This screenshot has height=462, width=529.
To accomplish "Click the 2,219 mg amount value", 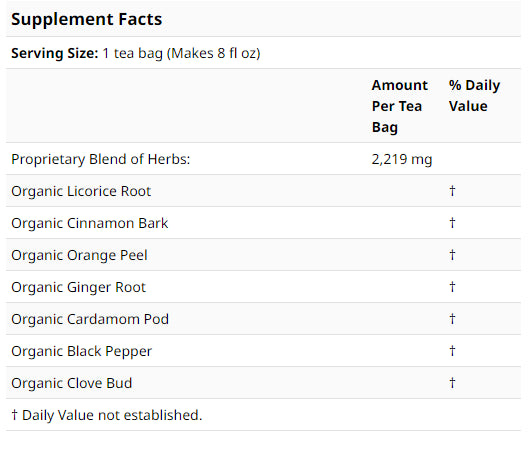I will point(402,159).
